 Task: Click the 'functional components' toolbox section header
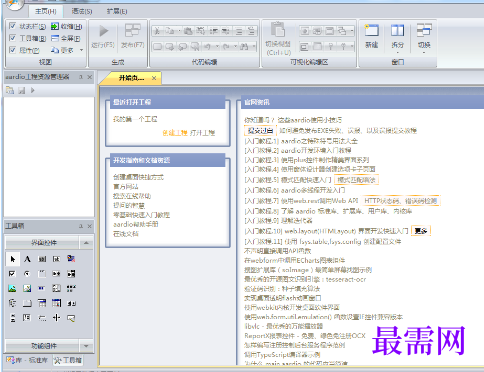pos(43,346)
